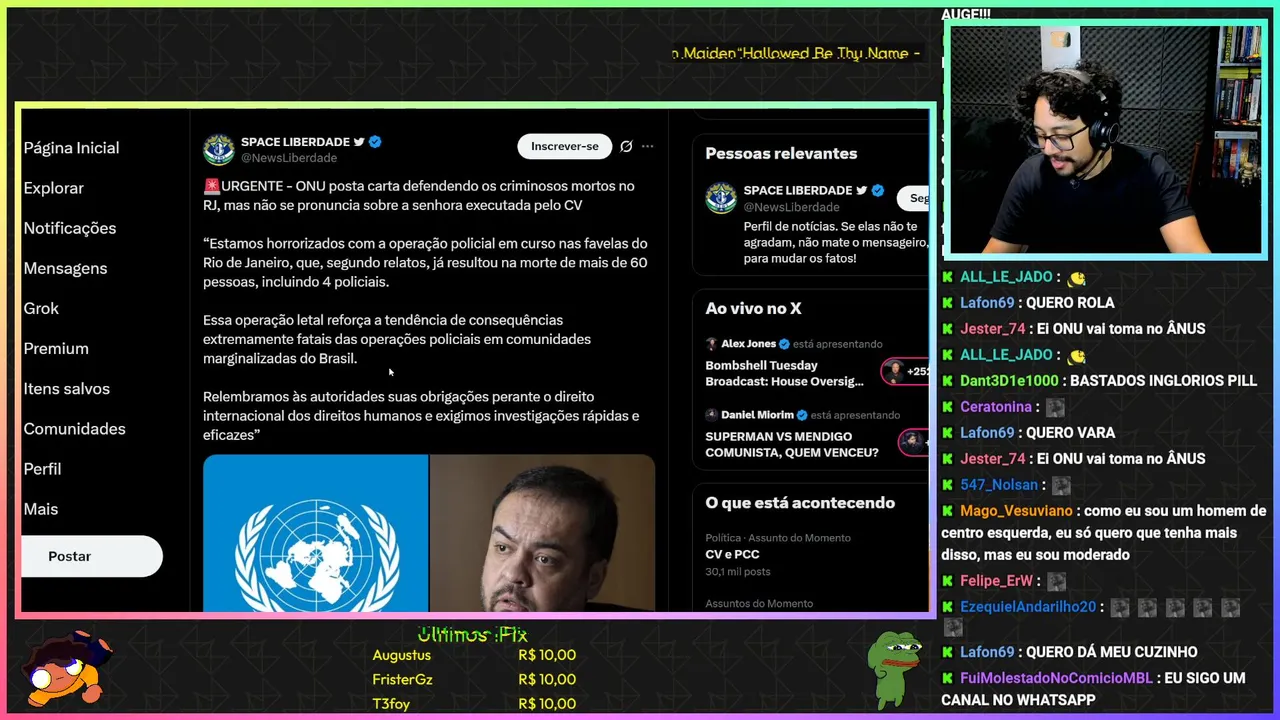Click the Grok explain icon beside Inscrever-se
The width and height of the screenshot is (1280, 720).
(626, 146)
